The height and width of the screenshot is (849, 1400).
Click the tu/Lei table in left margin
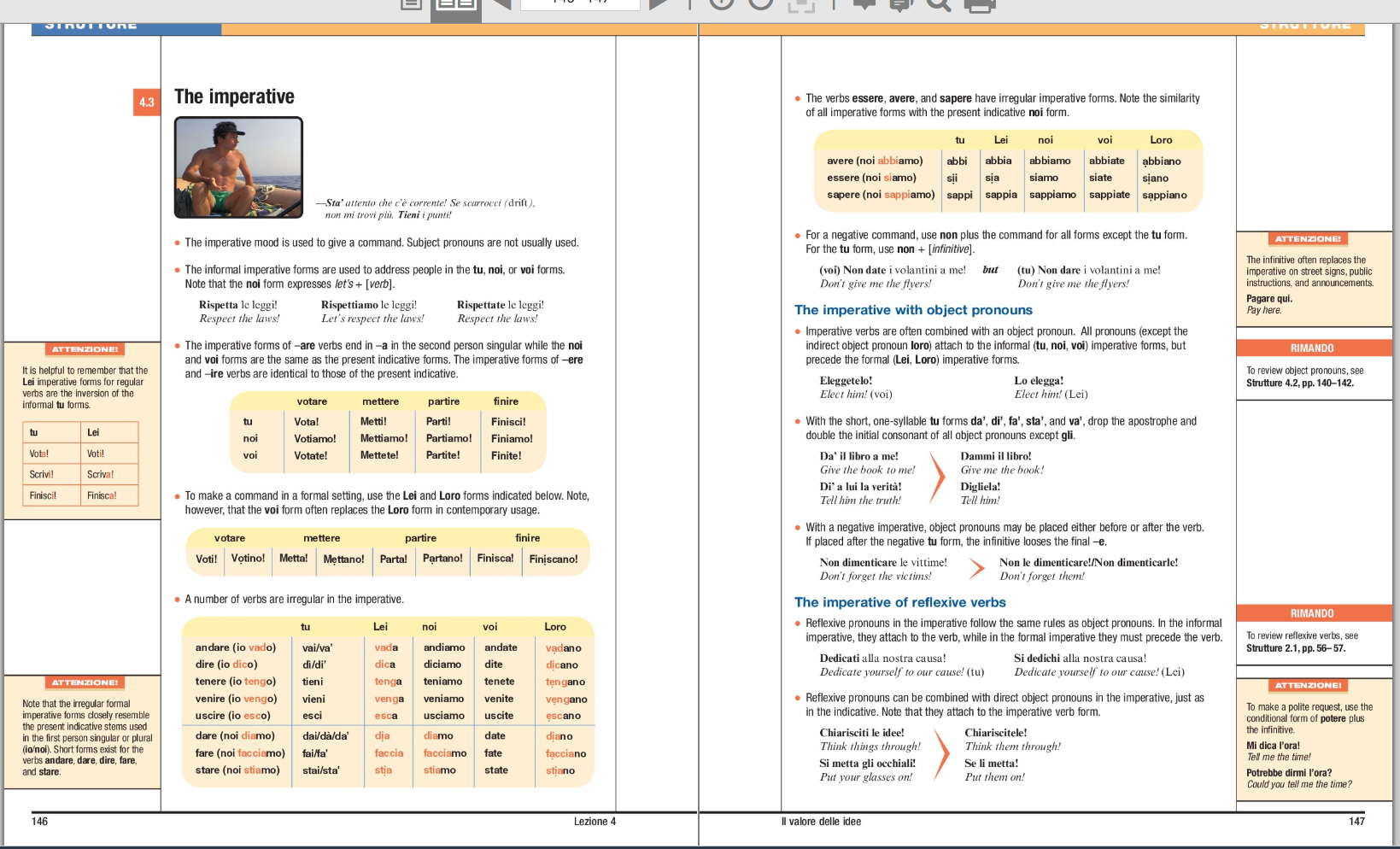click(x=82, y=464)
